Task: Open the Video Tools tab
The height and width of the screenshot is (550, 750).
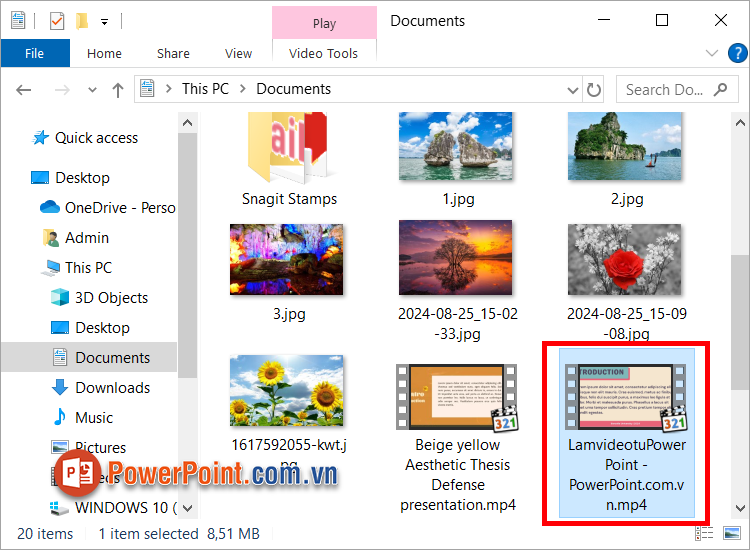Action: point(324,53)
